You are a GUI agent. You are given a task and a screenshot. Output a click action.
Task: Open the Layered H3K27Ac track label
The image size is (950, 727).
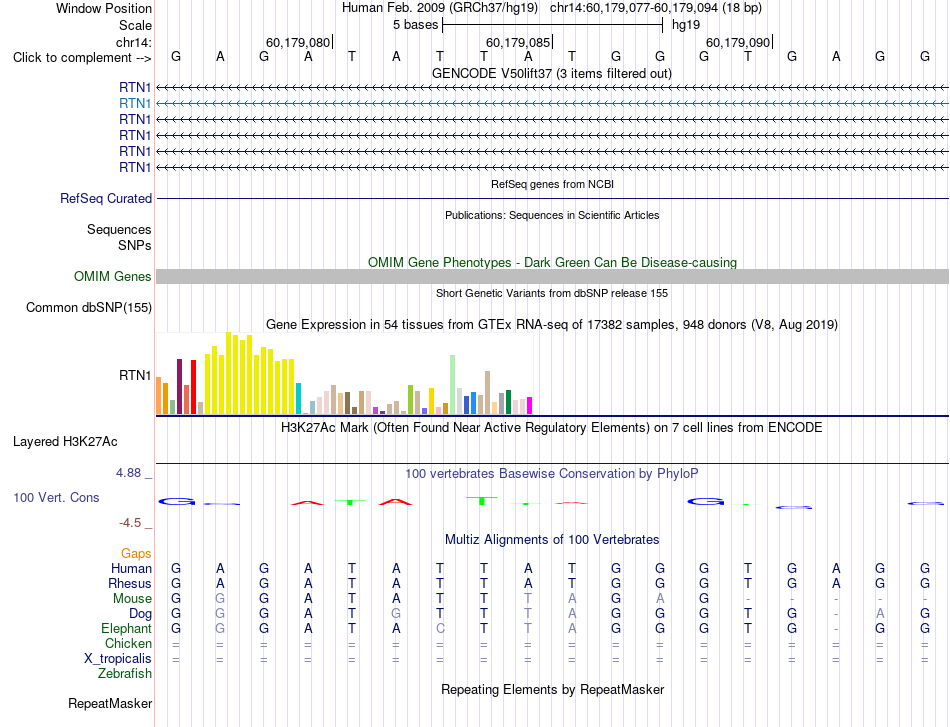click(65, 442)
